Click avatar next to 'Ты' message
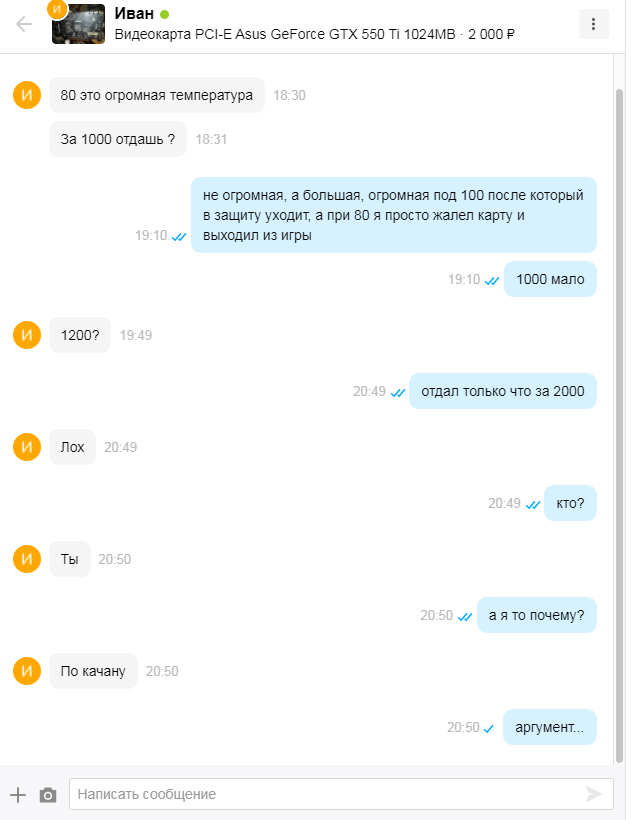Image resolution: width=632 pixels, height=820 pixels. (27, 559)
